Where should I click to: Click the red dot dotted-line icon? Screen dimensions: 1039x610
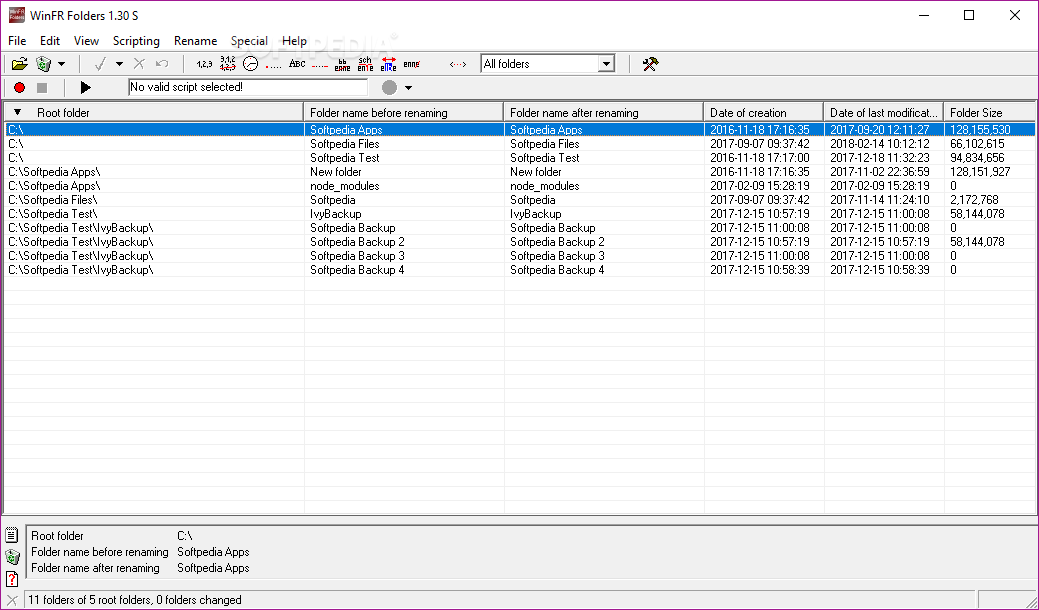click(274, 65)
